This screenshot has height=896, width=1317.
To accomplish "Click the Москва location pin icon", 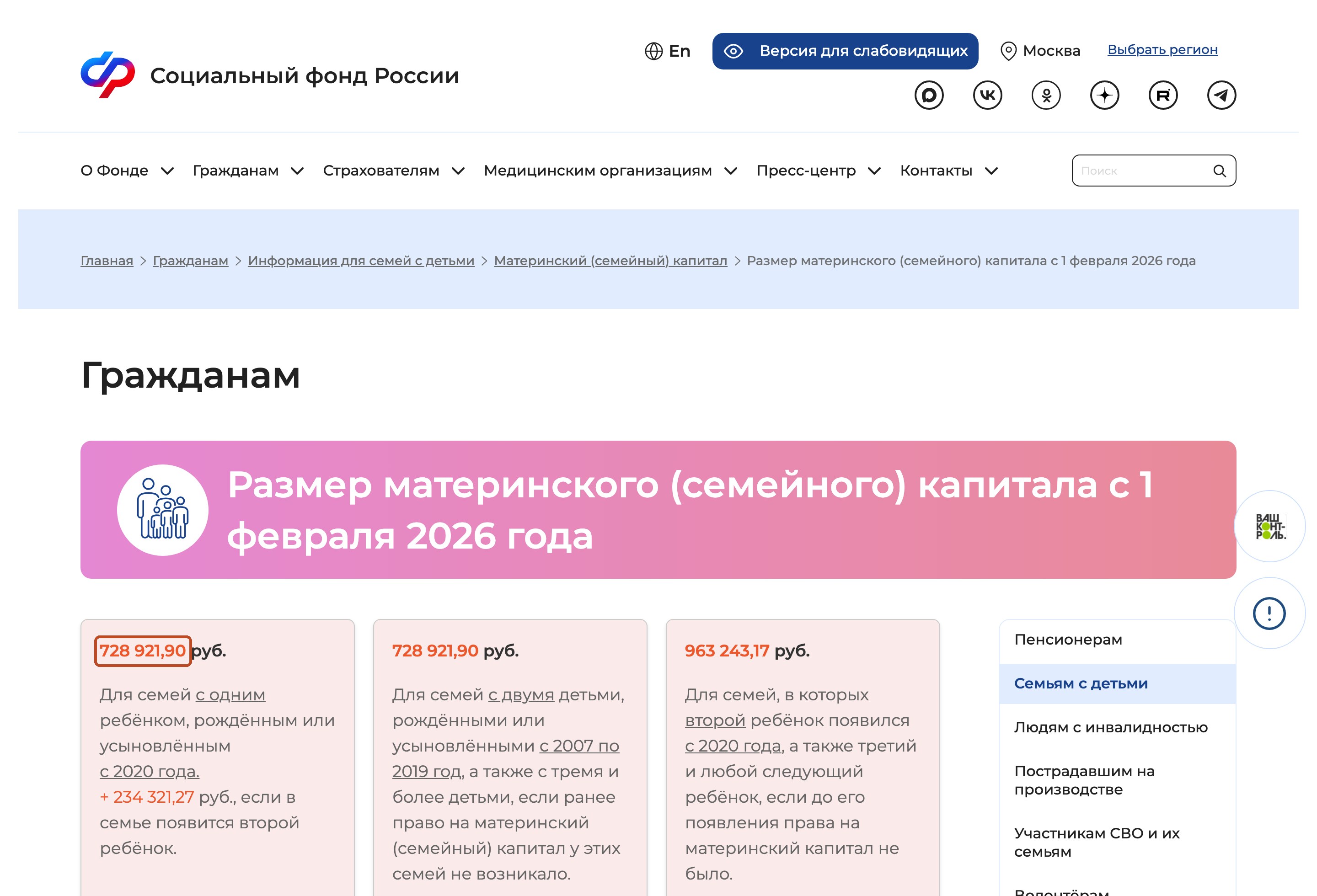I will pyautogui.click(x=1008, y=51).
